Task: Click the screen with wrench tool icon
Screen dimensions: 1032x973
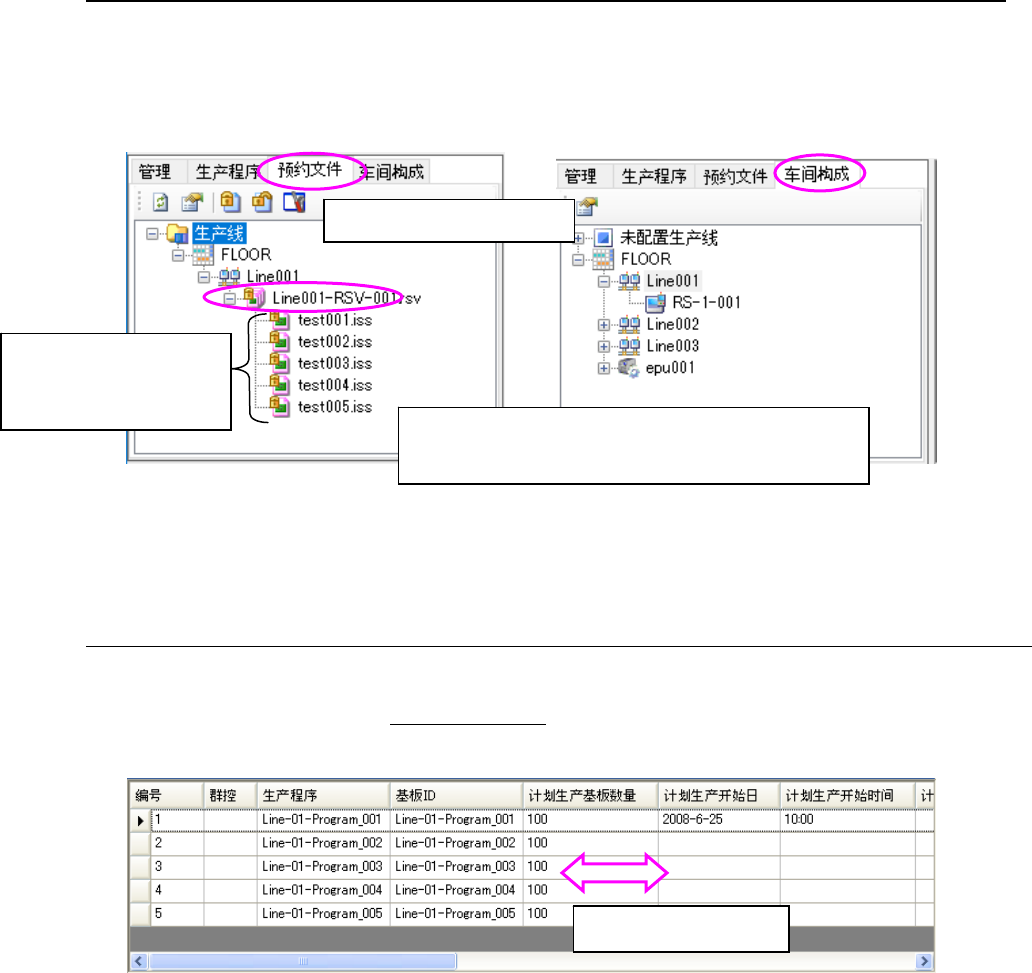Action: (295, 201)
